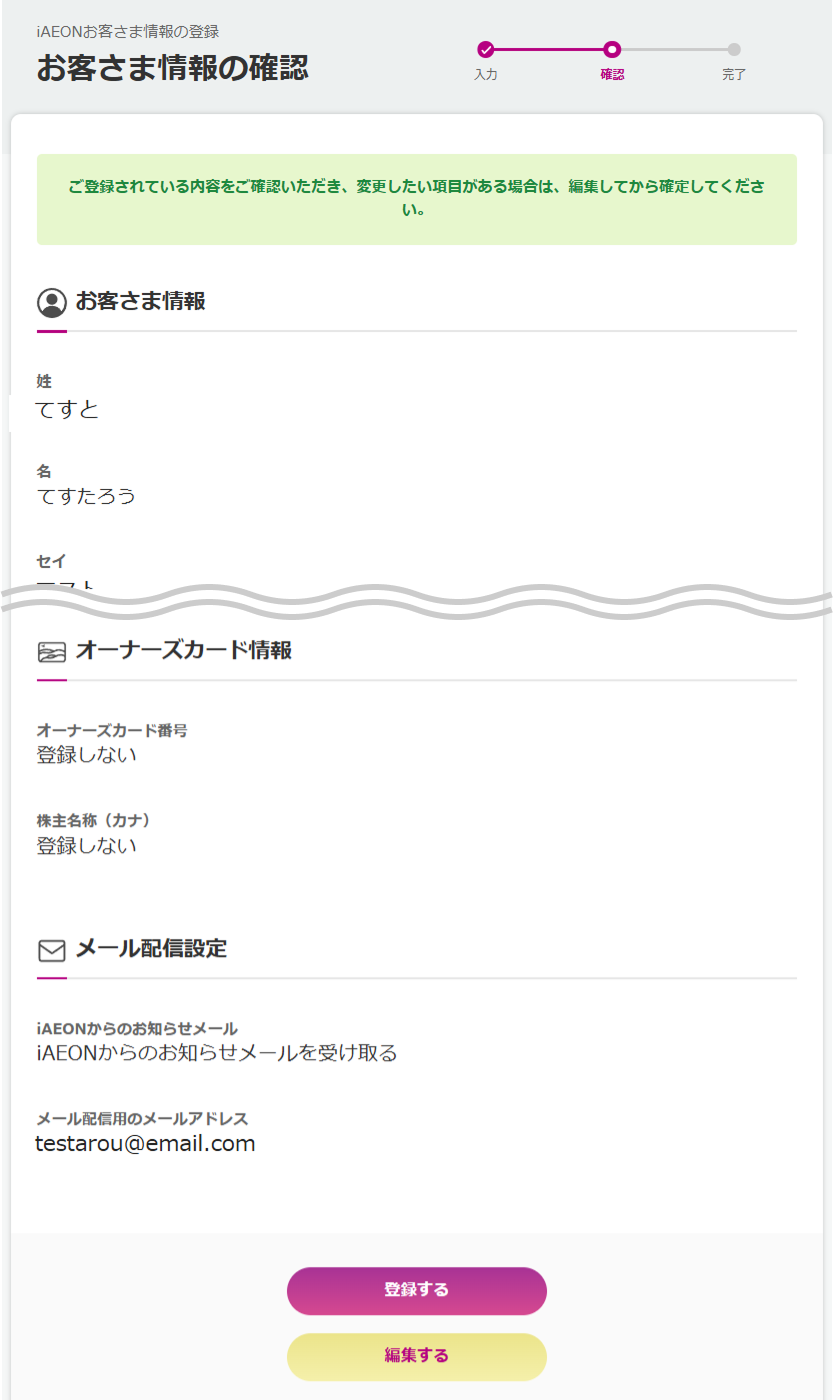
Task: Click the 入力 step label
Action: click(x=486, y=75)
